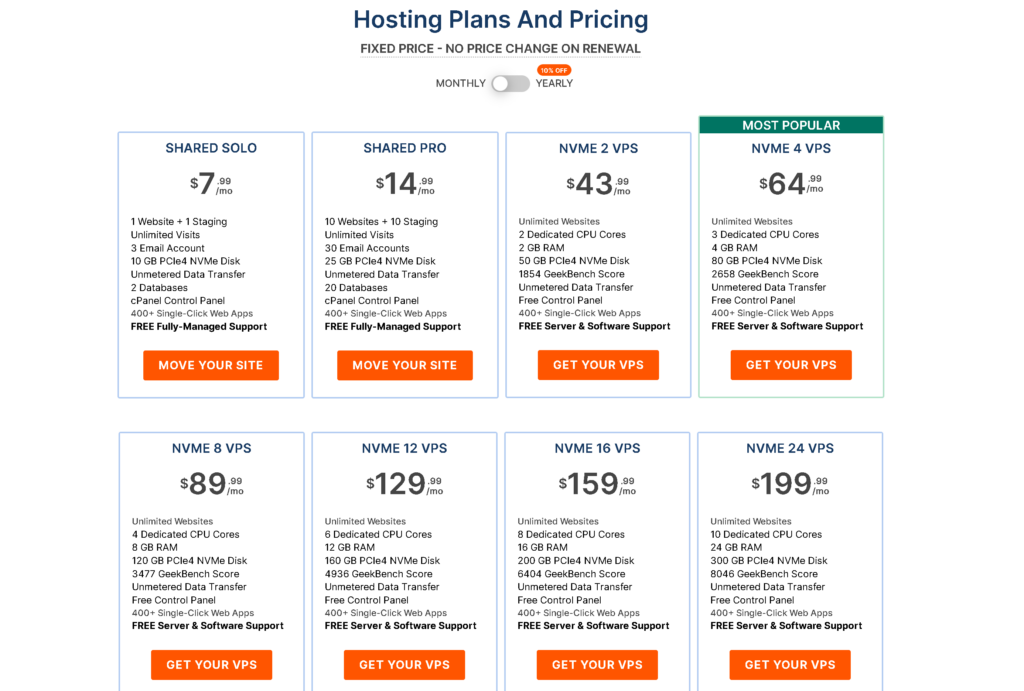Click GET YOUR VPS for NVMe 8
This screenshot has height=691, width=1024.
[x=212, y=664]
